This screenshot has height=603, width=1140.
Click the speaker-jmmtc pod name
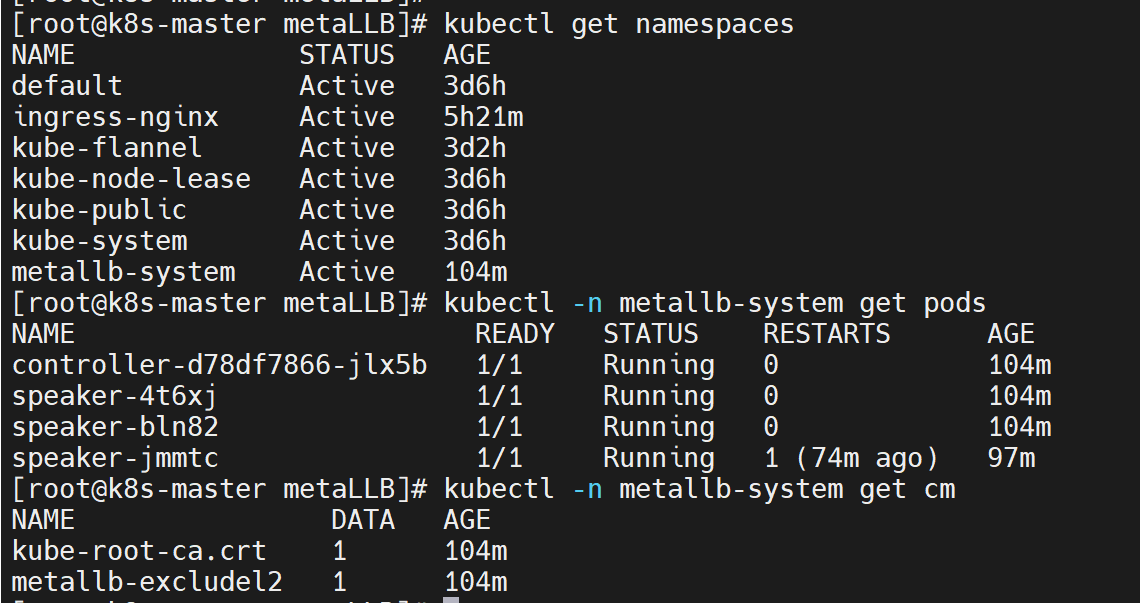tap(115, 458)
